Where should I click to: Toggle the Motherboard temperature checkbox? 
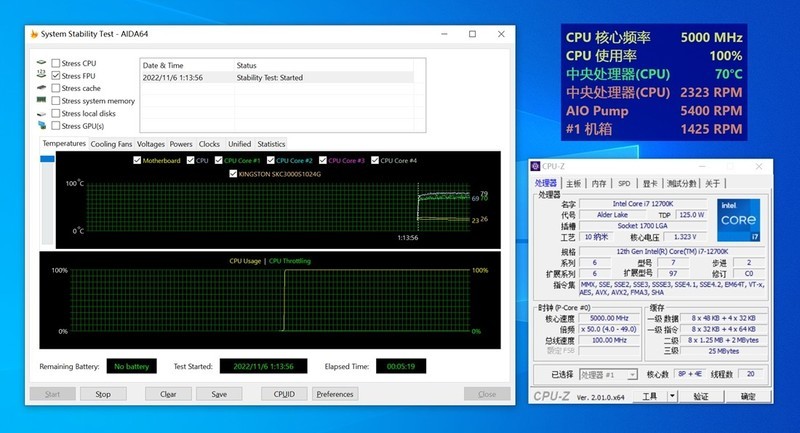point(137,160)
